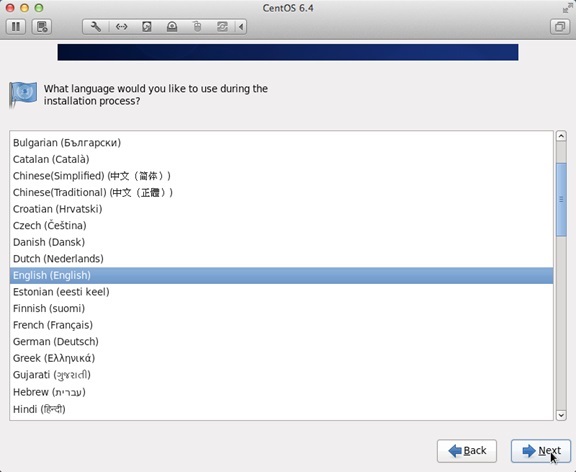Click the network adapter arrows icon
The height and width of the screenshot is (472, 576).
pos(122,27)
